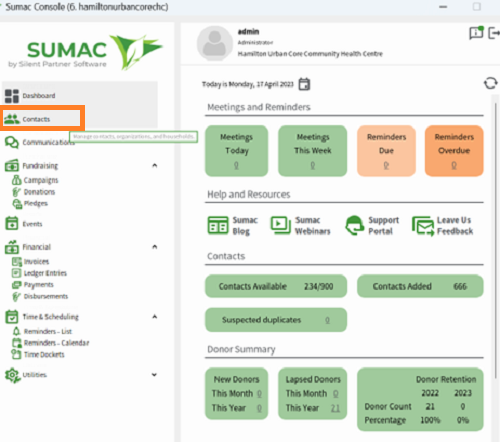Open the Ledger Entries icon
This screenshot has width=500, height=442.
pyautogui.click(x=16, y=273)
